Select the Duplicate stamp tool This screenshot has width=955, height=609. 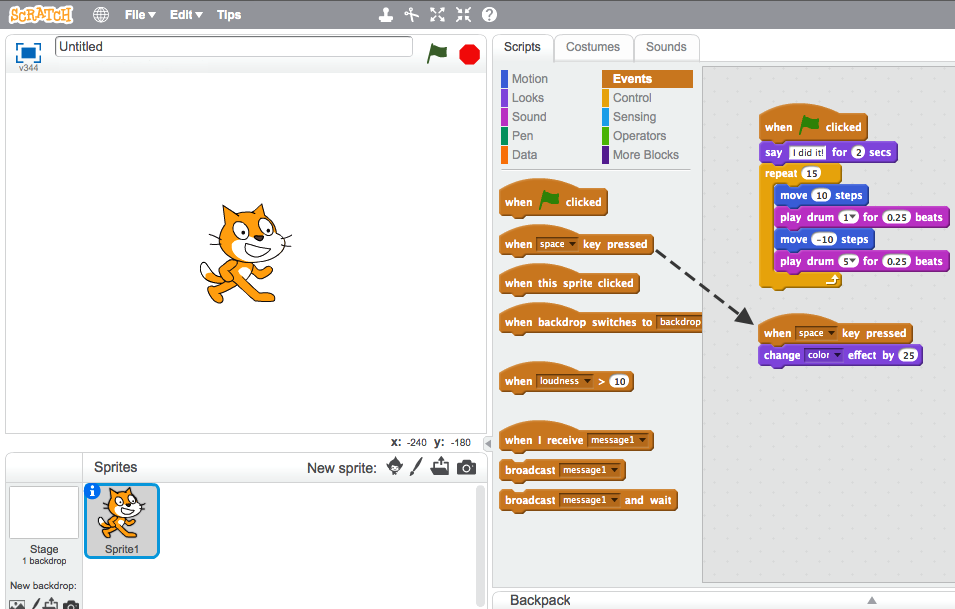click(386, 15)
